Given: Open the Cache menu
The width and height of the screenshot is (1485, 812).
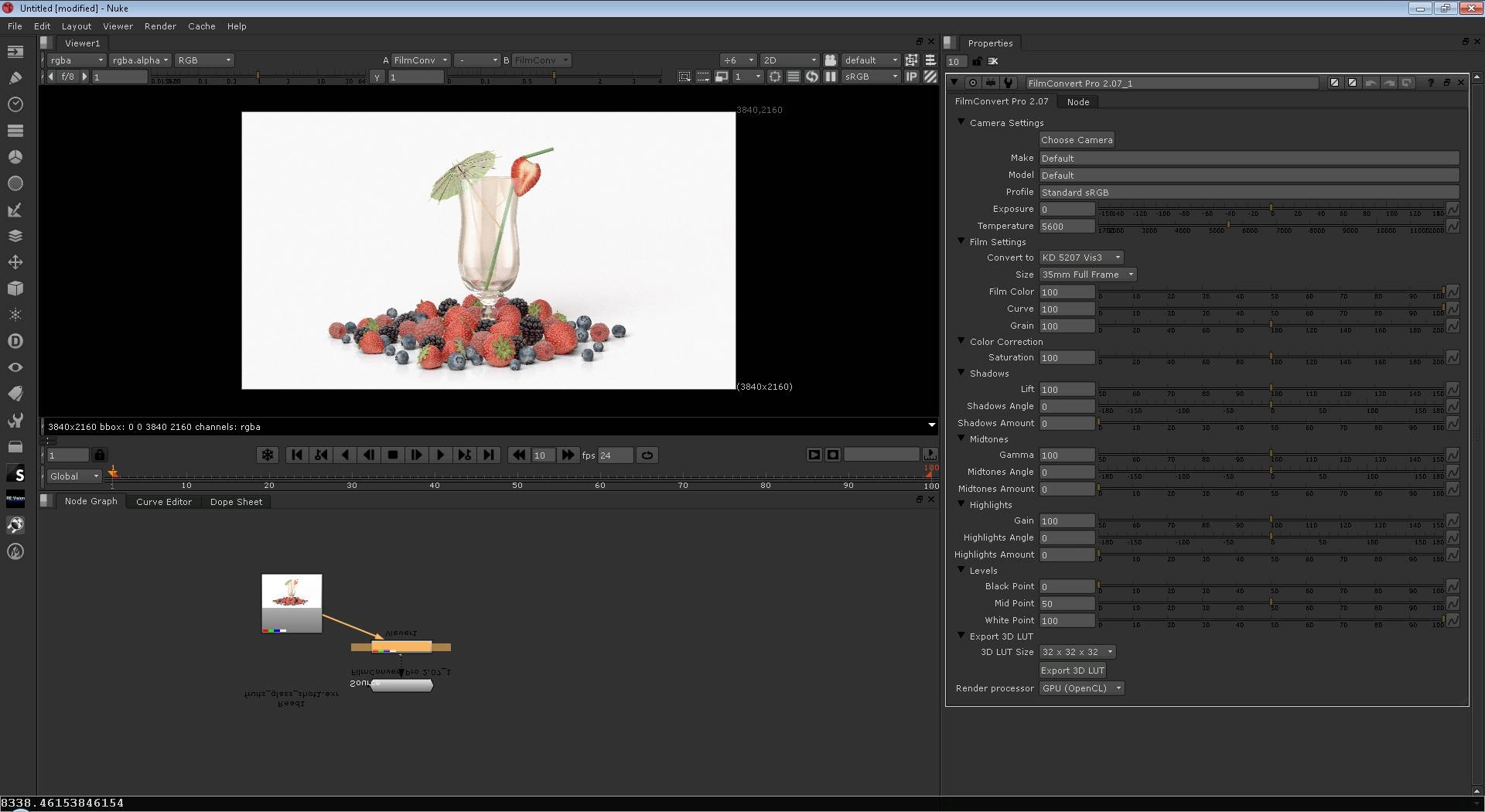Looking at the screenshot, I should (x=201, y=26).
